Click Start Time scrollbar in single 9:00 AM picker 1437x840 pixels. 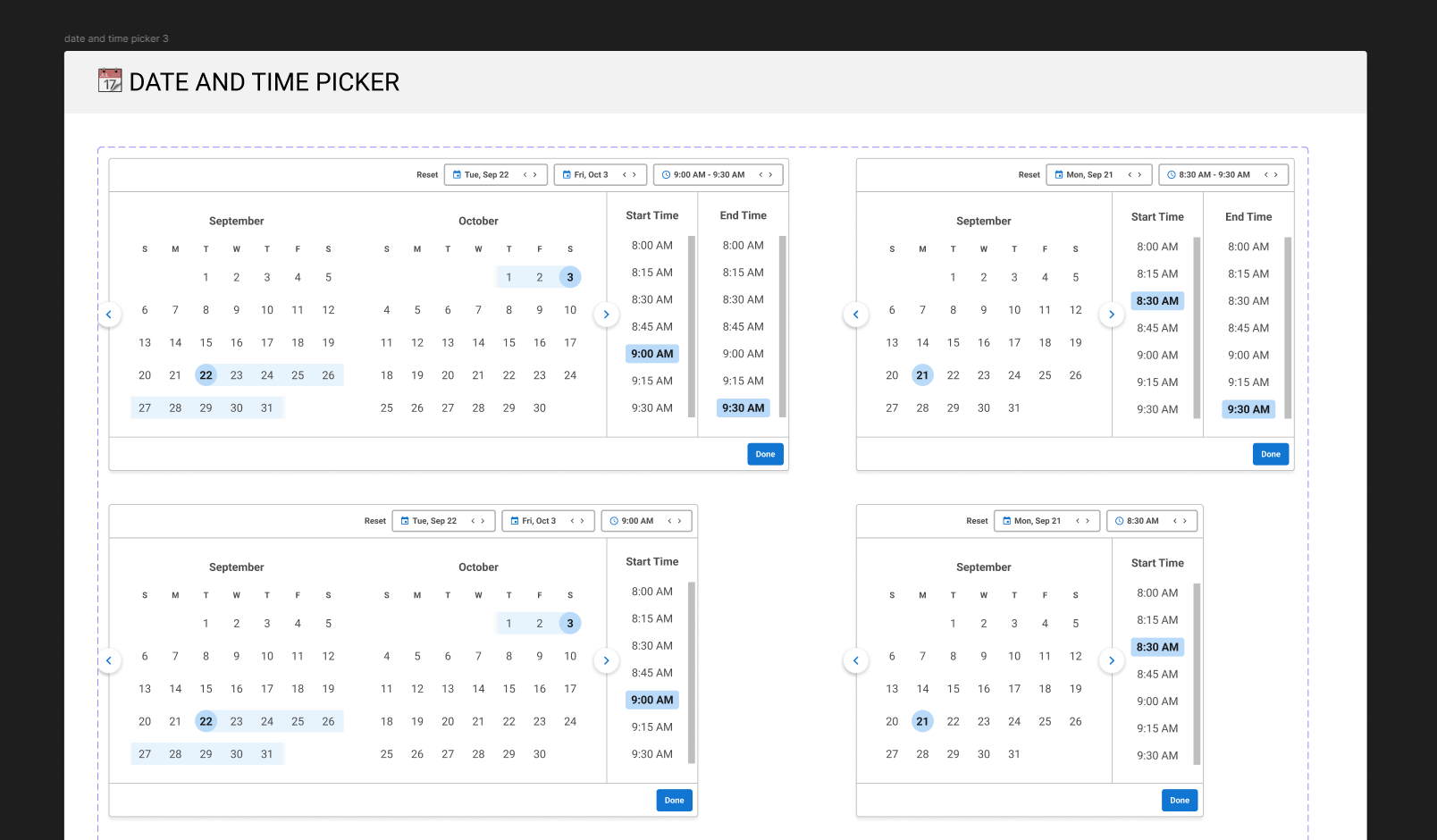pyautogui.click(x=692, y=672)
